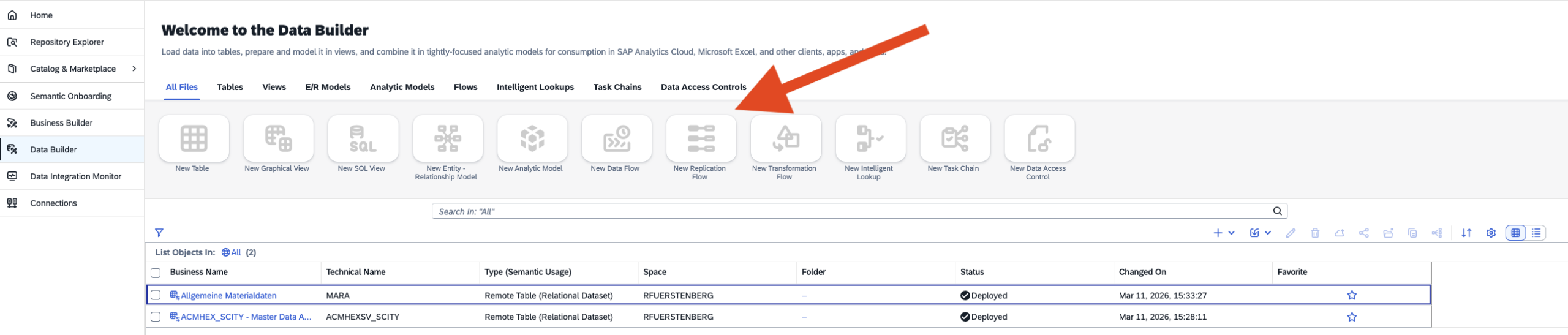1568x335 pixels.
Task: Expand the plus (new object) dropdown
Action: (1224, 233)
